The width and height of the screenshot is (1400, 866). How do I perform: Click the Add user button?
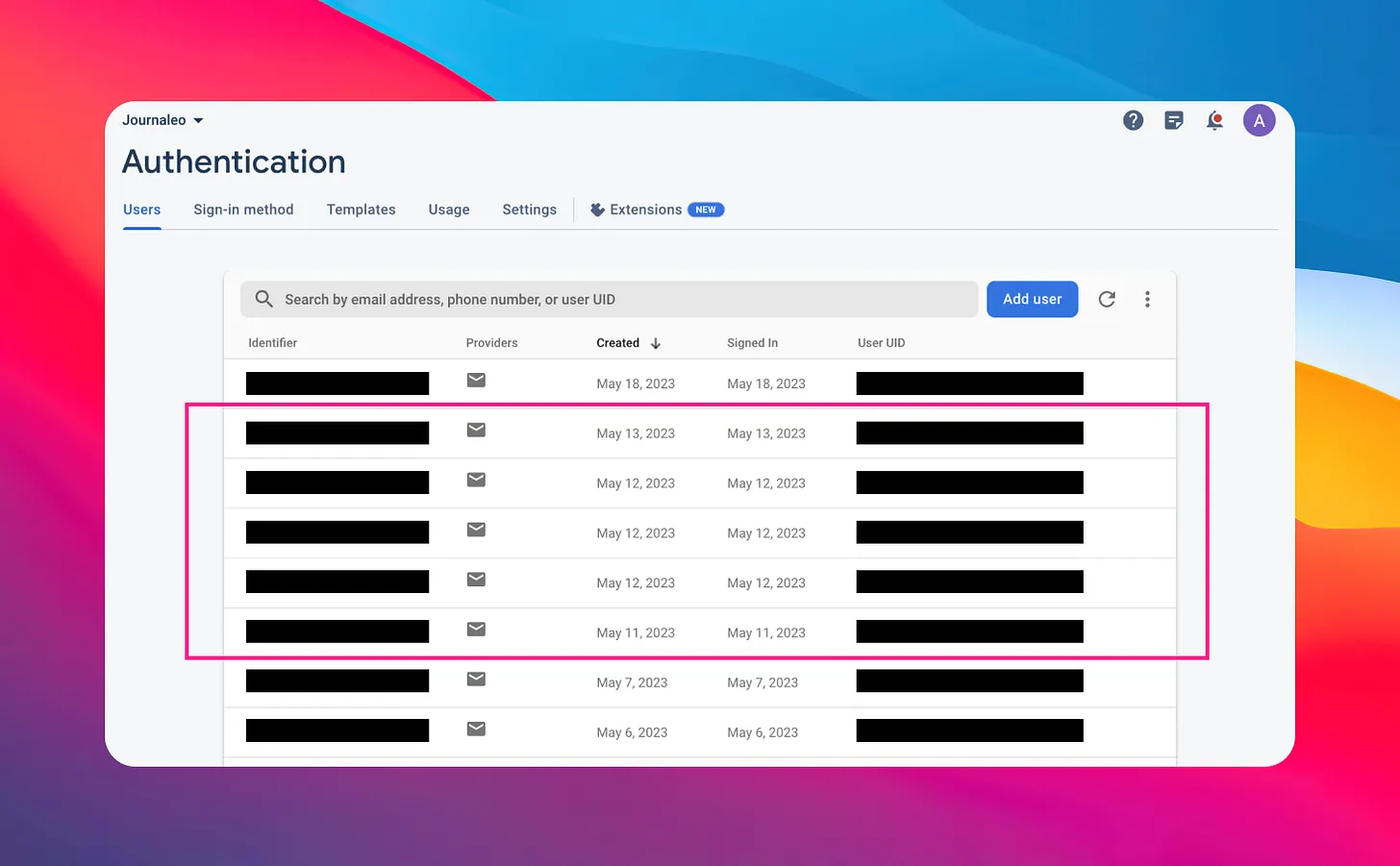pos(1033,299)
